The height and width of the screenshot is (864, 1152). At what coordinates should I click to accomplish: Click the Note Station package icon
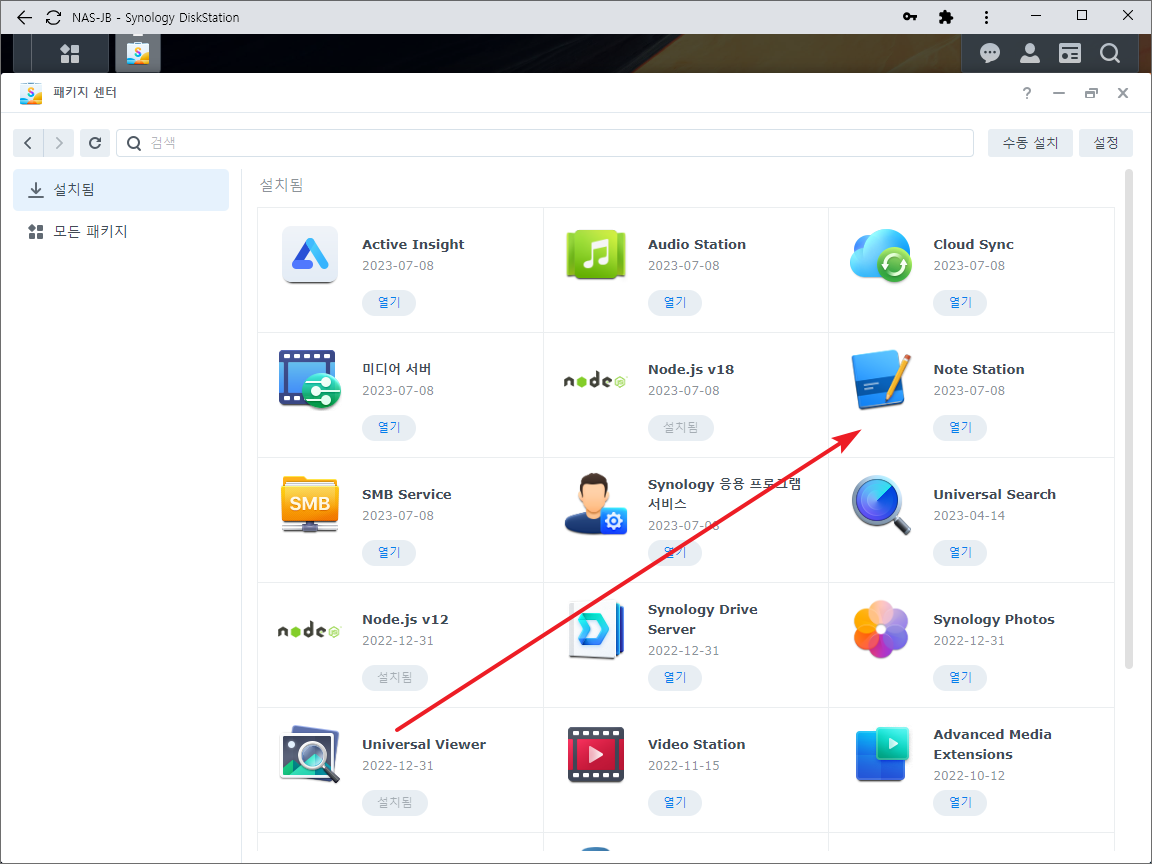(881, 380)
